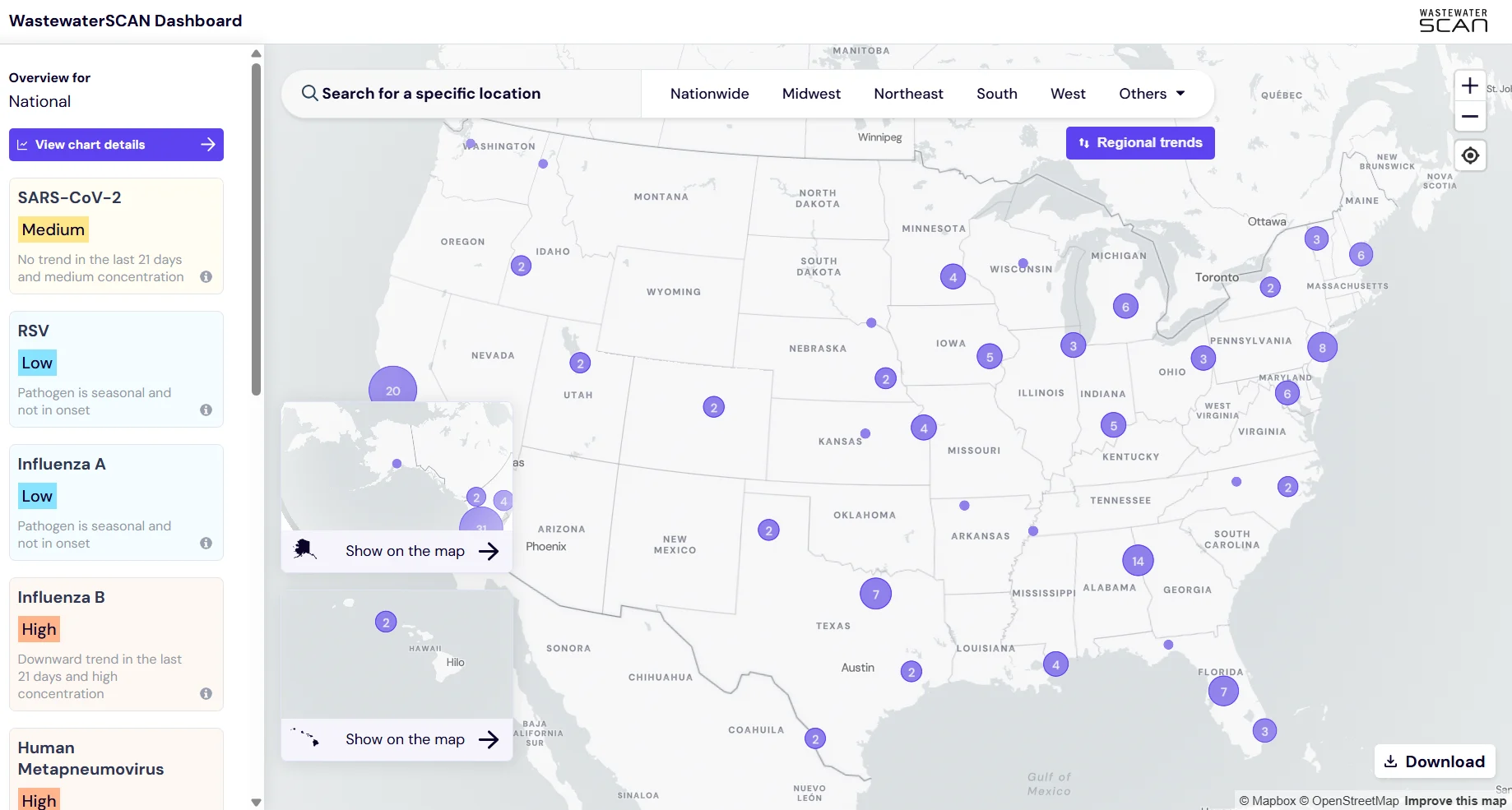Click the Regional trends button
Viewport: 1512px width, 810px height.
(1140, 143)
